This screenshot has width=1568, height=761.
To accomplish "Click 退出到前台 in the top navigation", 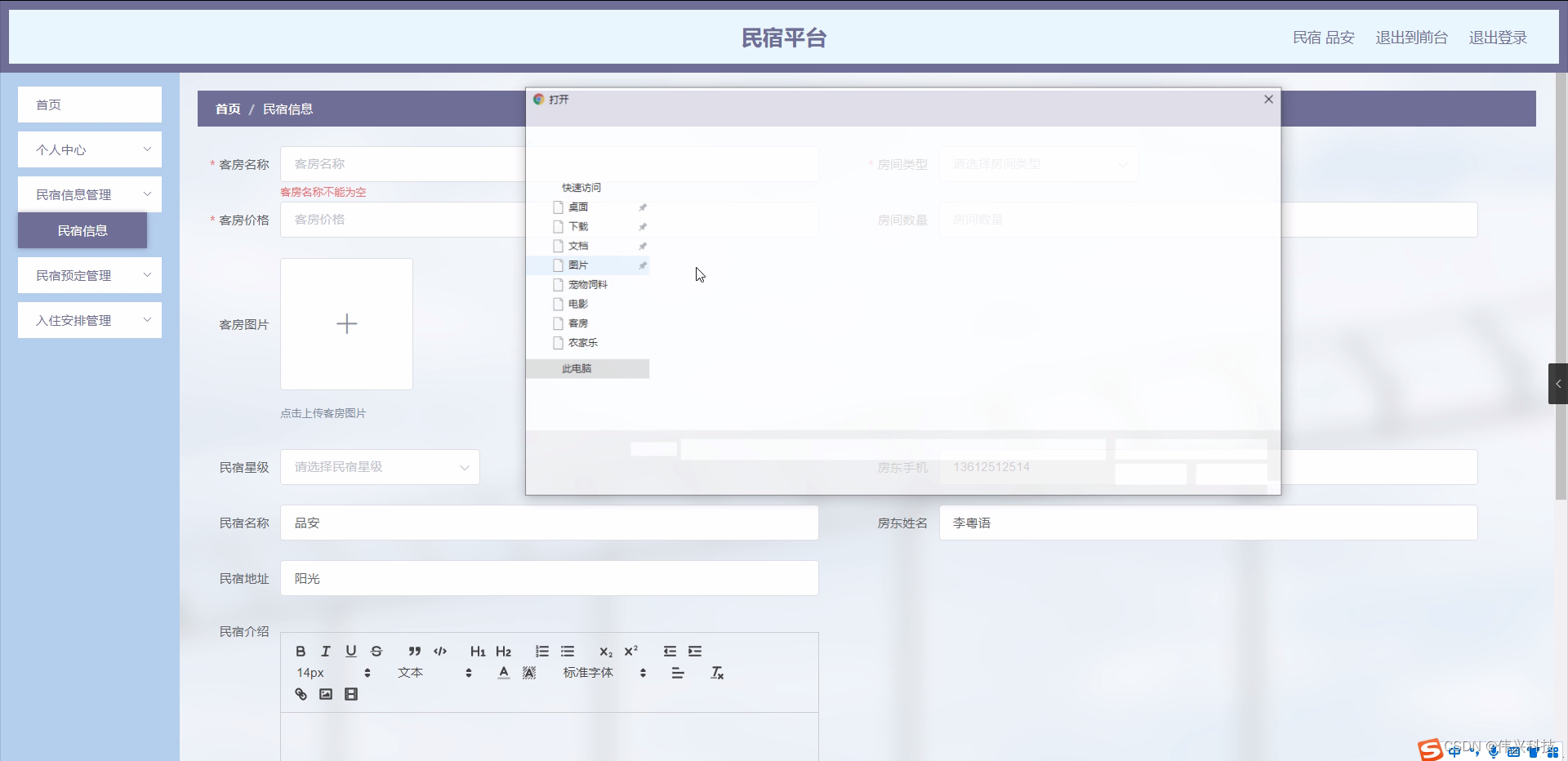I will coord(1410,38).
